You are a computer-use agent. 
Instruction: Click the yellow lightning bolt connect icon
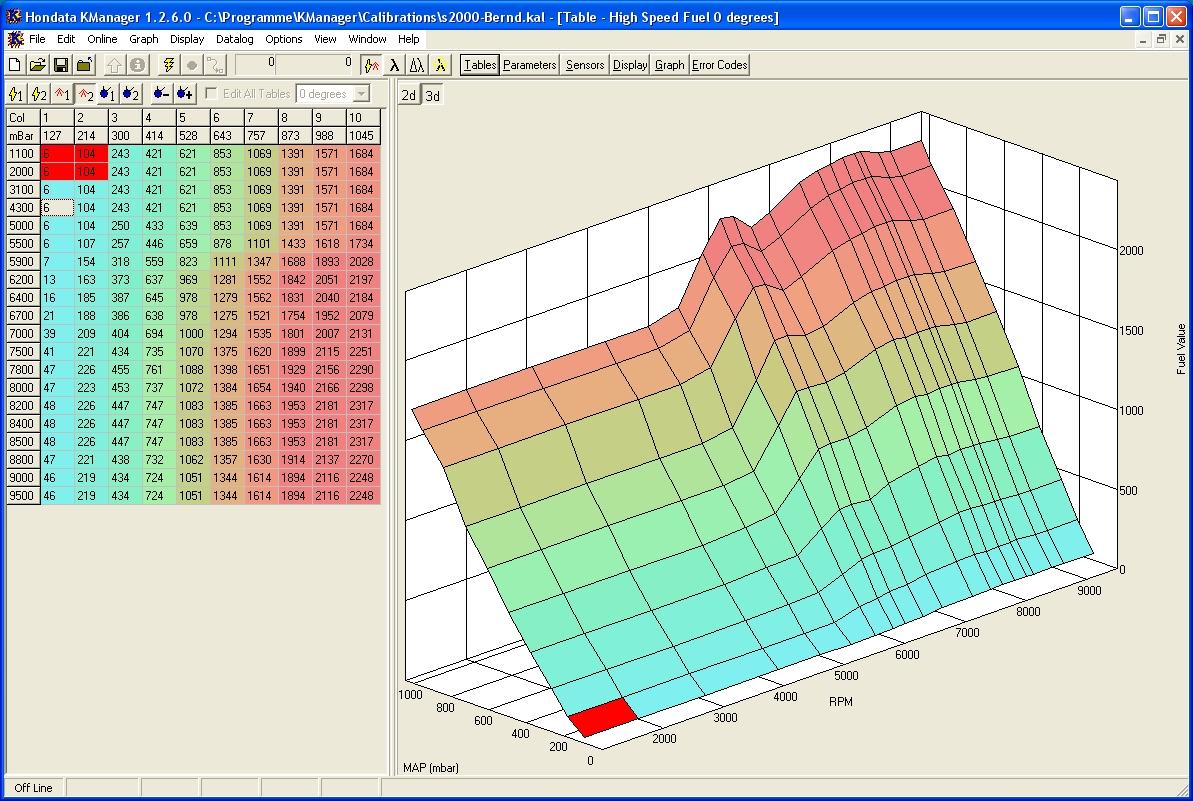coord(169,65)
